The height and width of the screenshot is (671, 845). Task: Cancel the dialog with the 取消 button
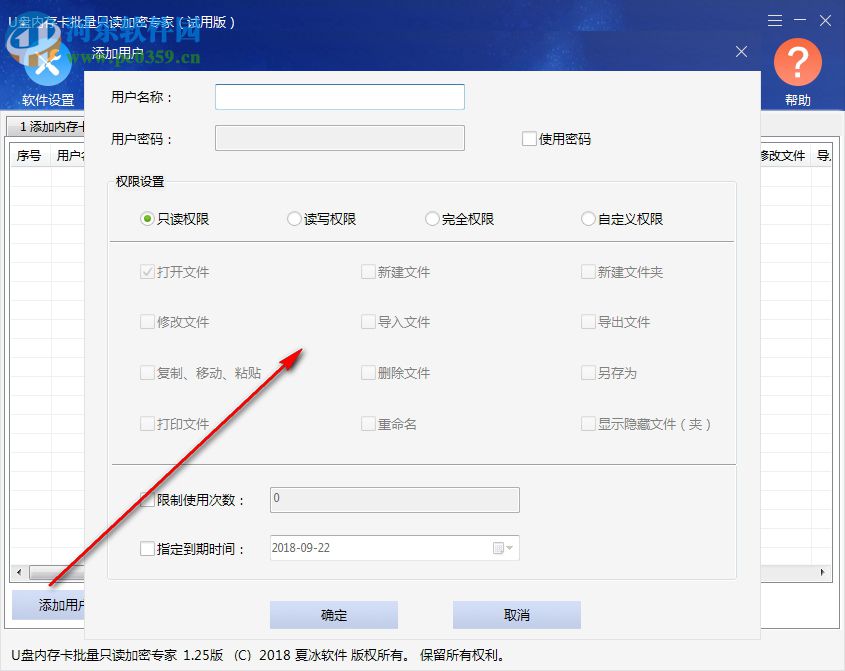coord(516,615)
